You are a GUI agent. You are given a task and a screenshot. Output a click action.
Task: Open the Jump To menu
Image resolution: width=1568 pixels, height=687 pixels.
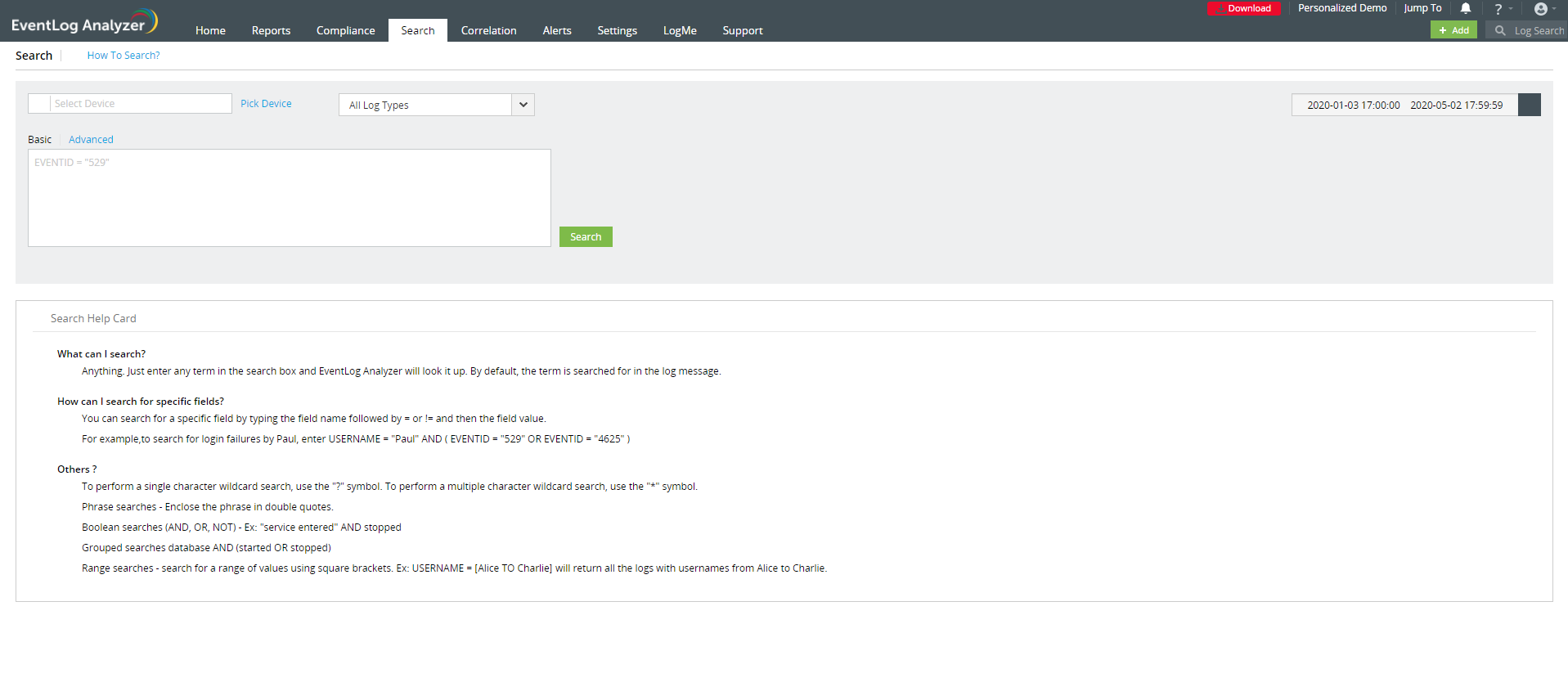(x=1422, y=8)
